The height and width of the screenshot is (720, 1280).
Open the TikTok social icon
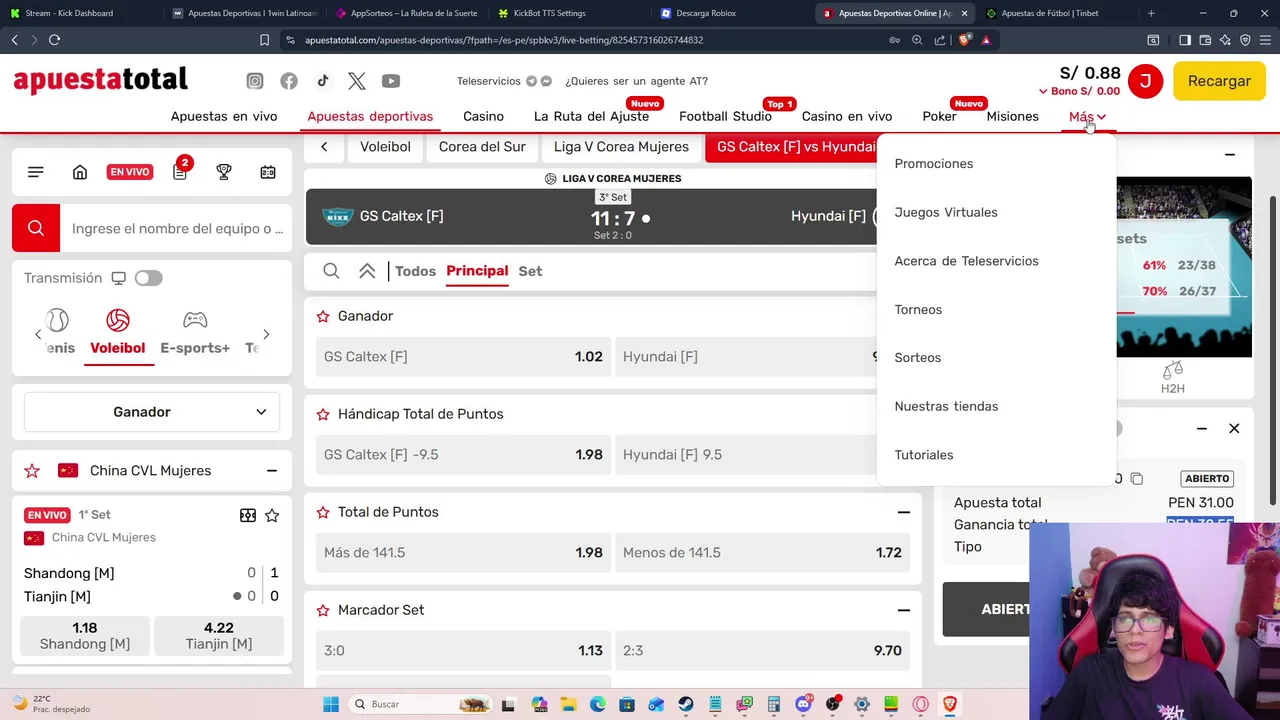(323, 81)
